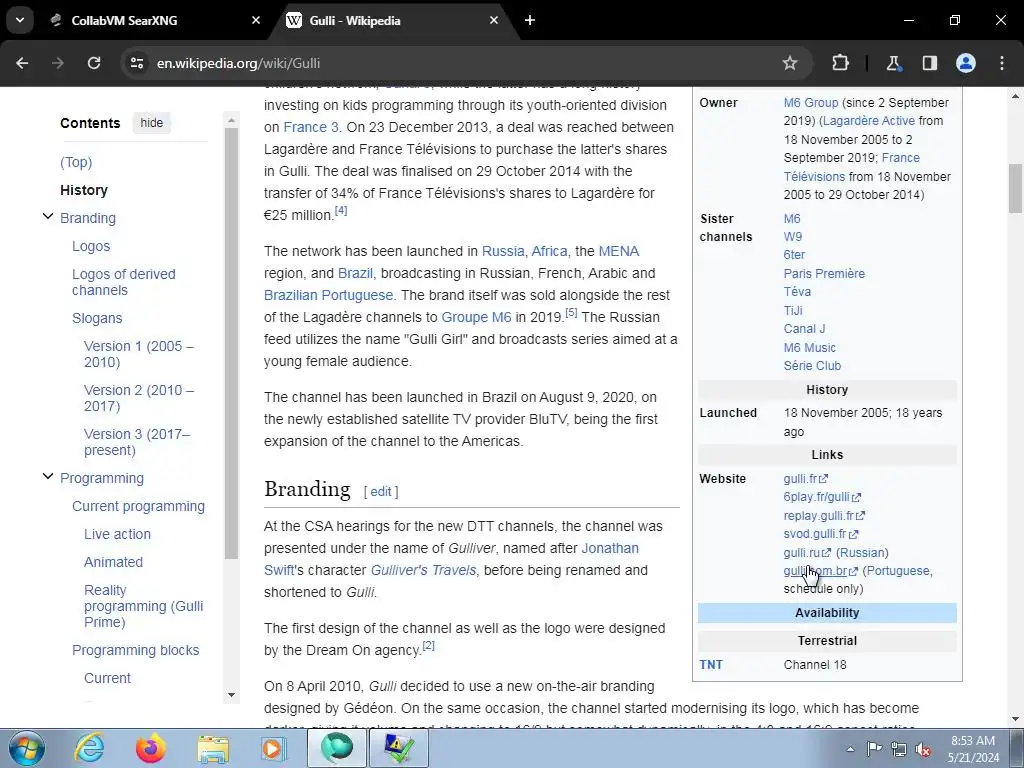Screen dimensions: 1024x768
Task: Go to Reality programming (Gulli Prime)
Action: (x=143, y=606)
